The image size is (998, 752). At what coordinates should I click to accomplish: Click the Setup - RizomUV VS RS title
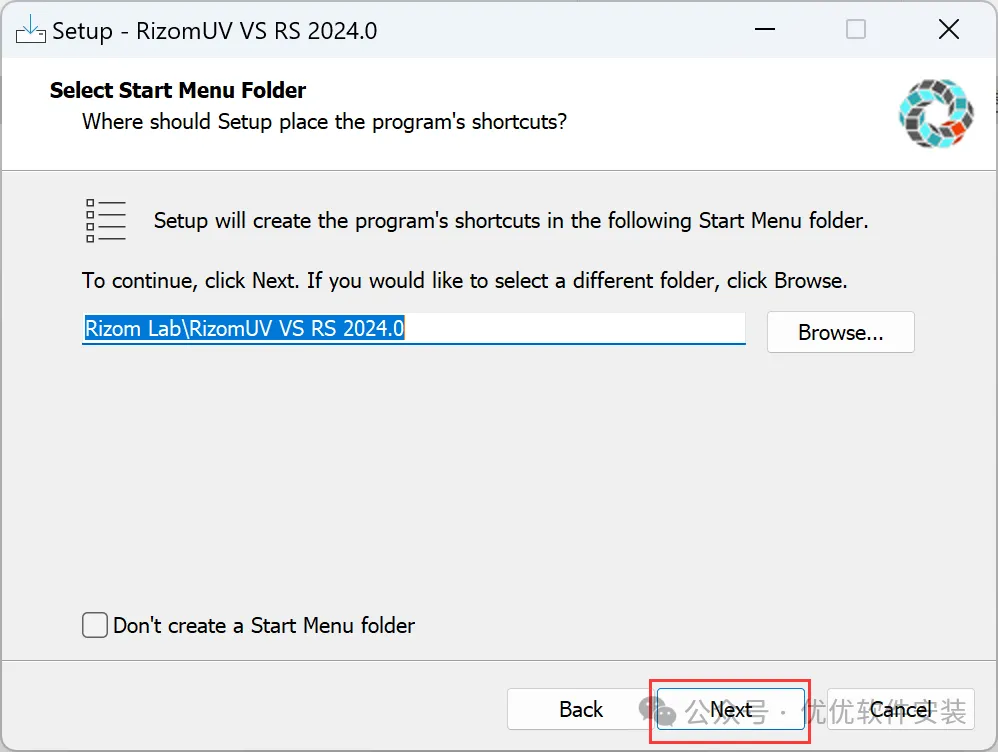(214, 31)
